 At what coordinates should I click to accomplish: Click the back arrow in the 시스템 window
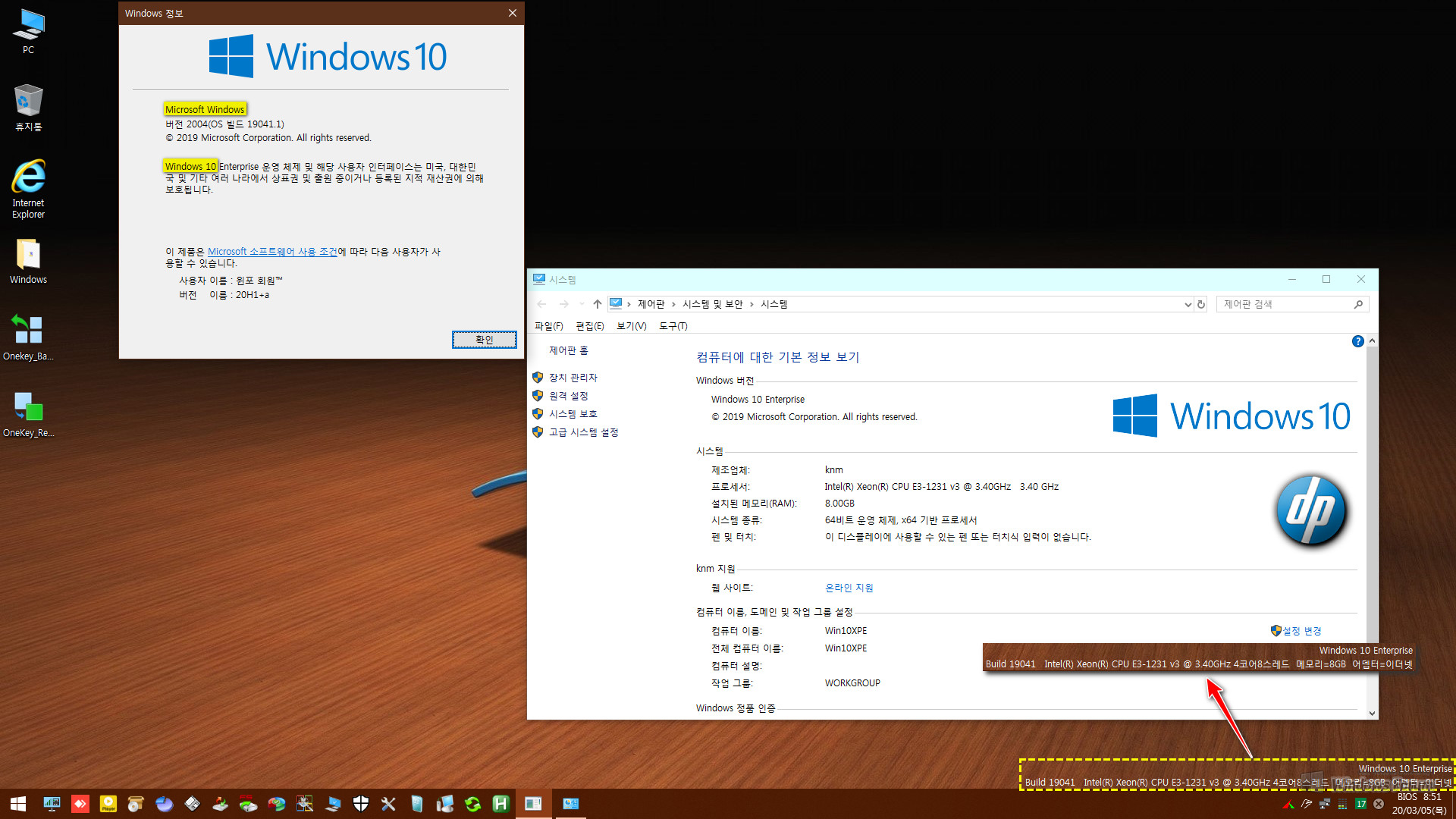[541, 304]
